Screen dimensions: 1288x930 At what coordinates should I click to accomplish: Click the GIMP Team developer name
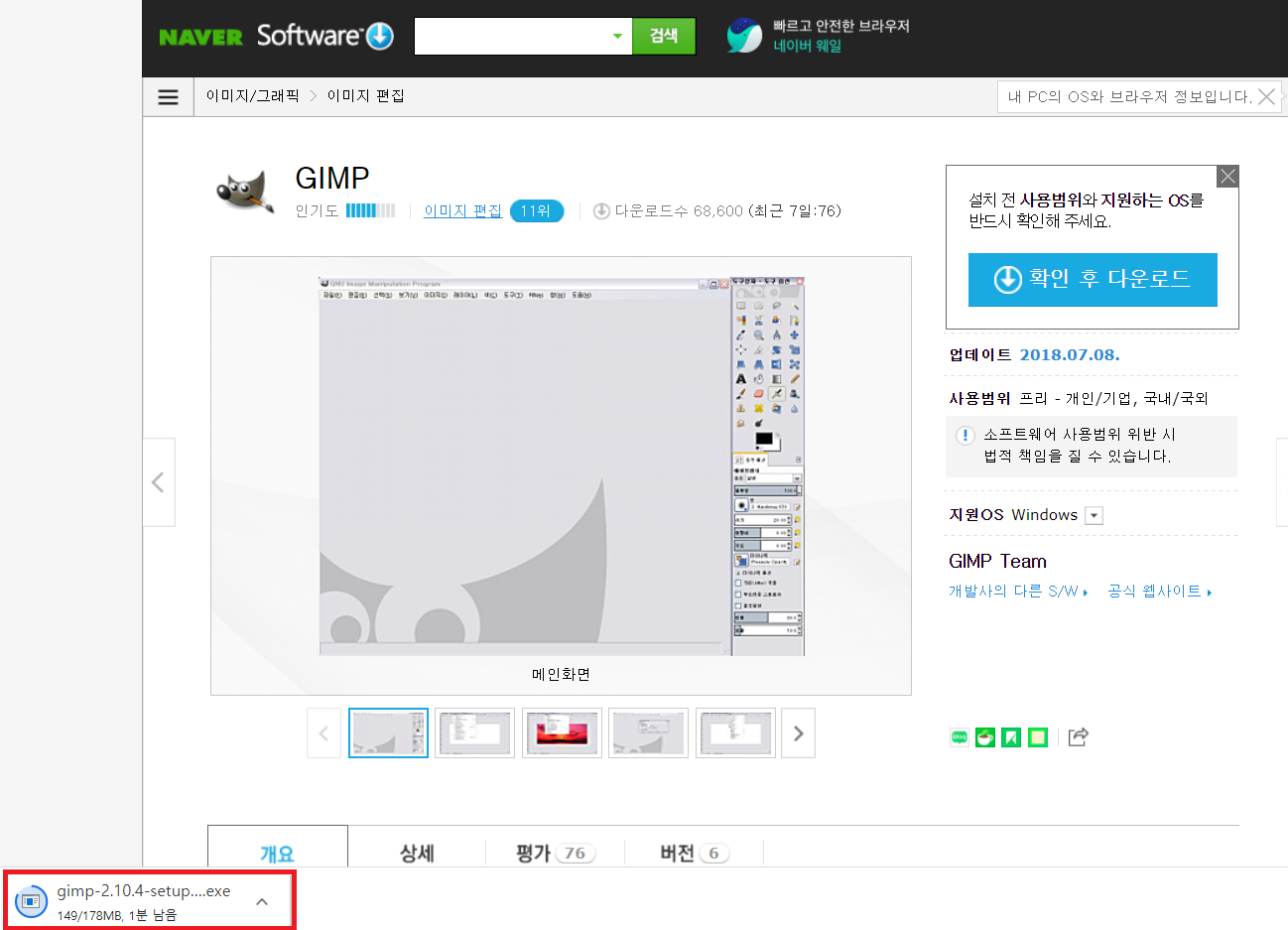pos(997,561)
